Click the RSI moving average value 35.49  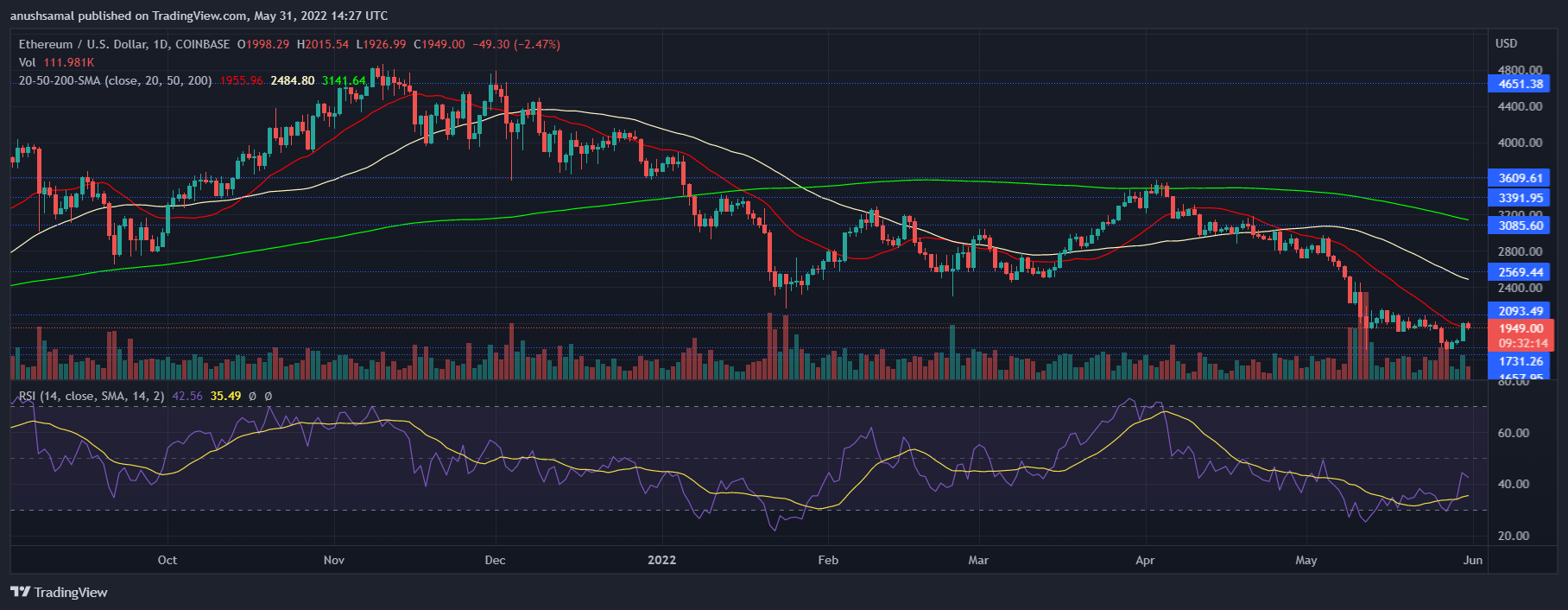pyautogui.click(x=225, y=396)
